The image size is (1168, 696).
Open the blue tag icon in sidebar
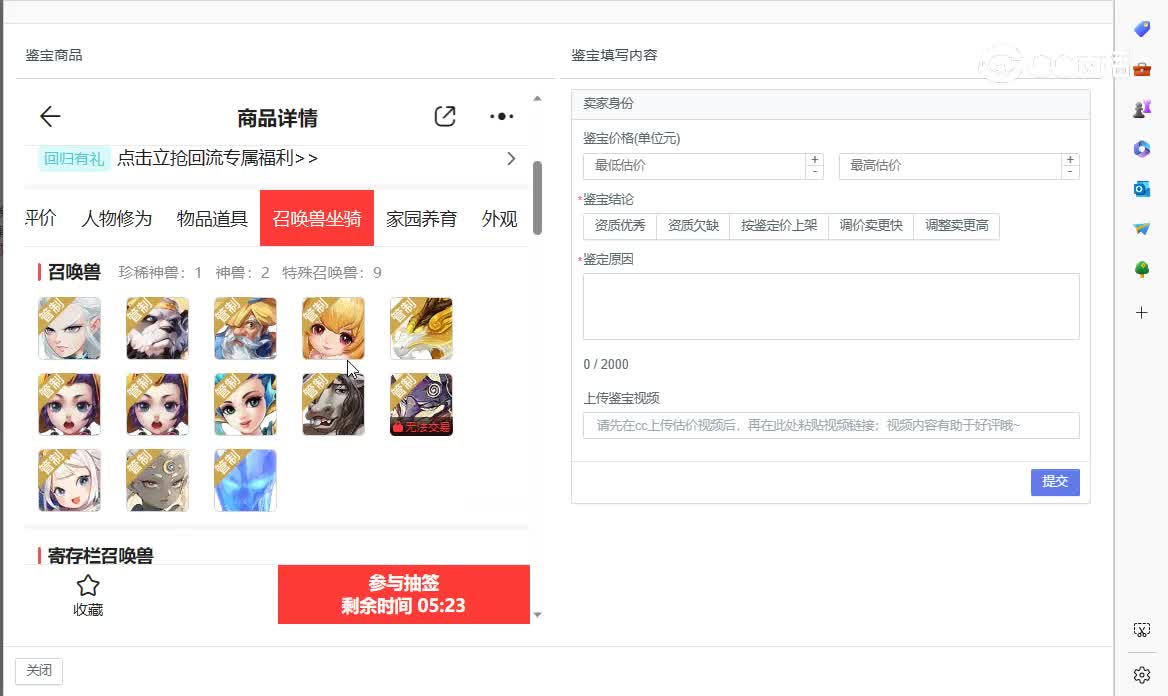tap(1141, 29)
